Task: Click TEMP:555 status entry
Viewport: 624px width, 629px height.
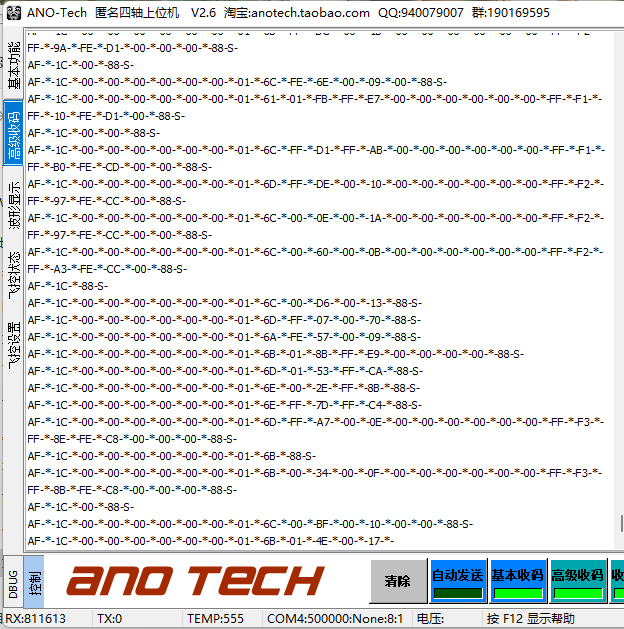Action: (215, 619)
